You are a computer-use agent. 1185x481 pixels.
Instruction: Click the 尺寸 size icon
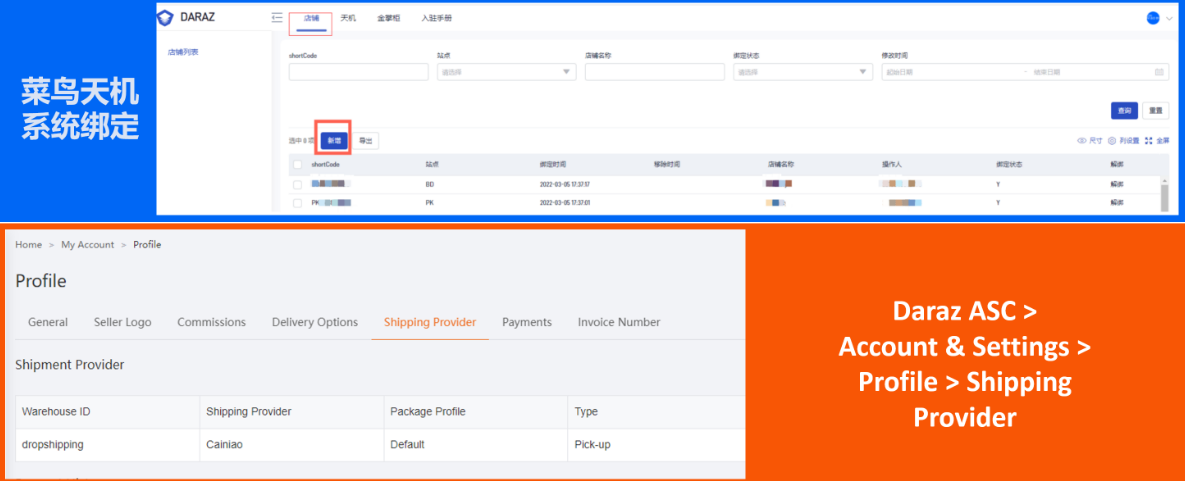(1082, 141)
